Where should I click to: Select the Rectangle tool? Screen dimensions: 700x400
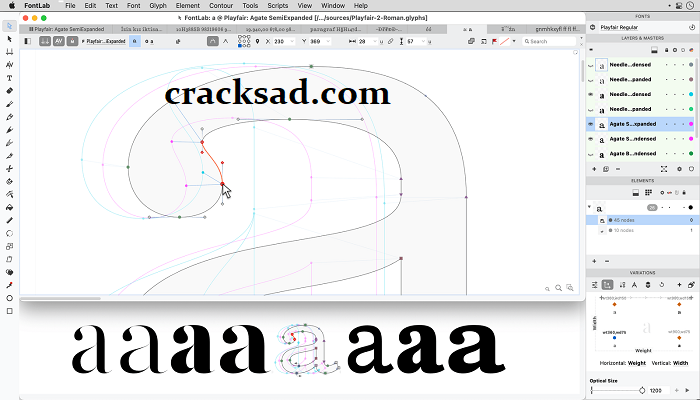tap(9, 311)
